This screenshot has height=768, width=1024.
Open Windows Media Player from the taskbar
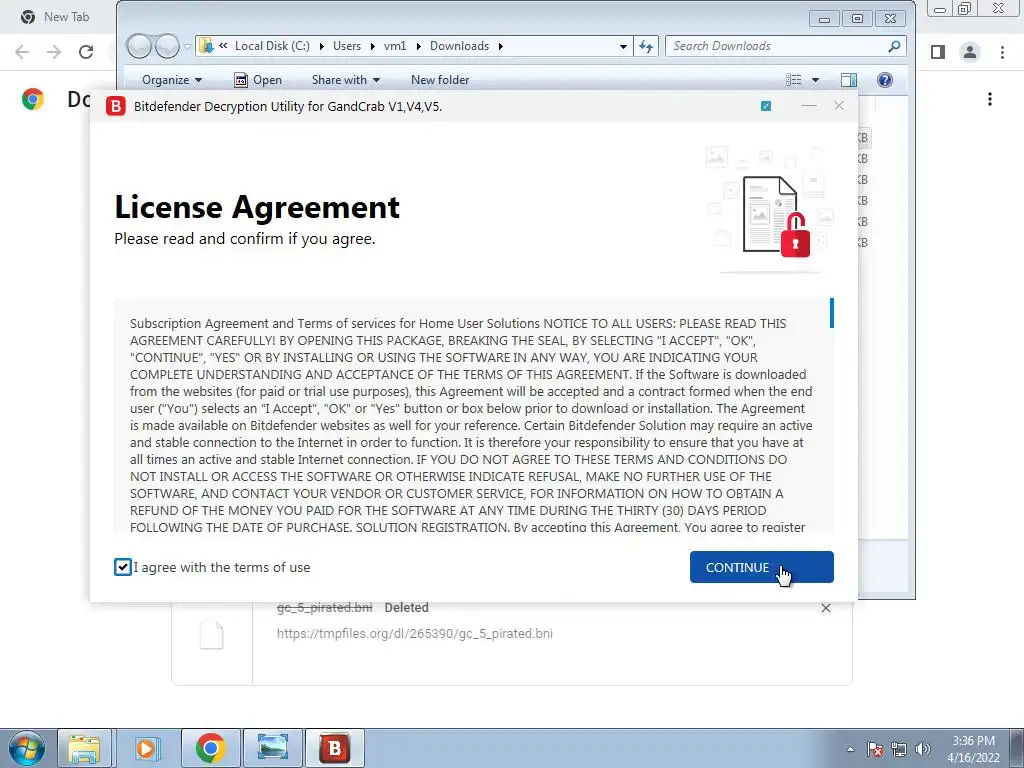point(146,748)
